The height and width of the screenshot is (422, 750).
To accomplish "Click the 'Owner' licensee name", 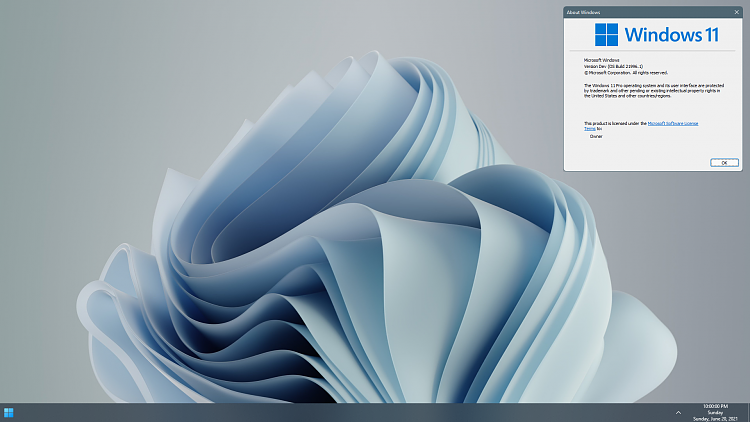I will pyautogui.click(x=596, y=136).
